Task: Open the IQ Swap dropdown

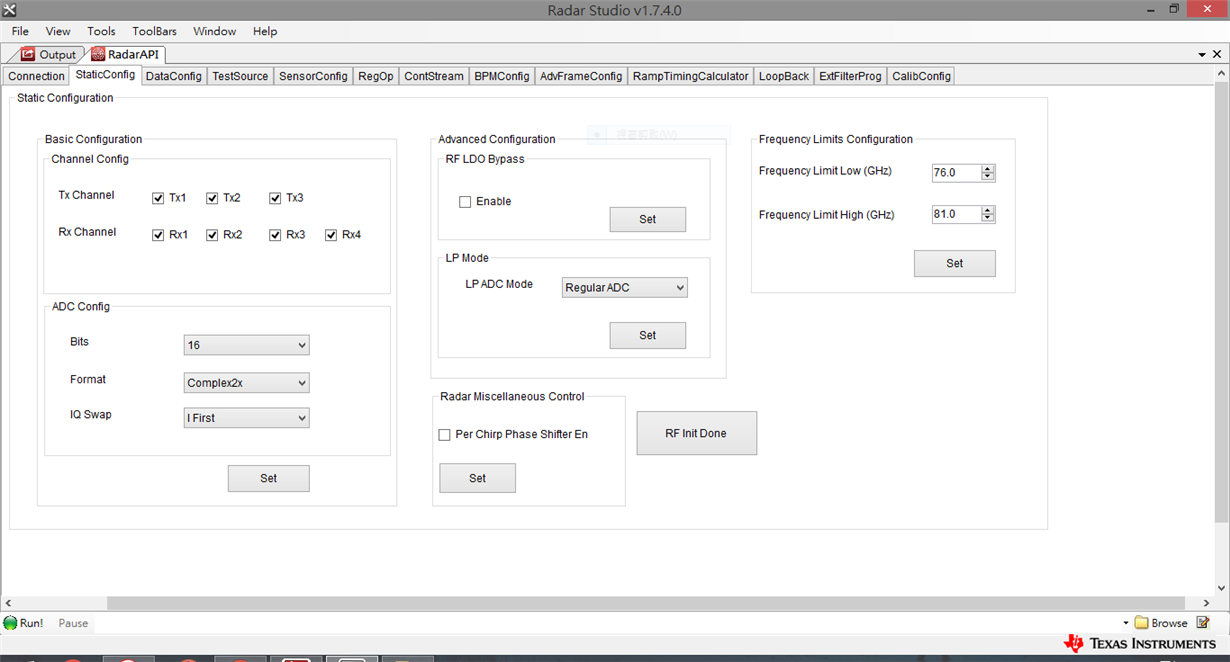Action: 246,418
